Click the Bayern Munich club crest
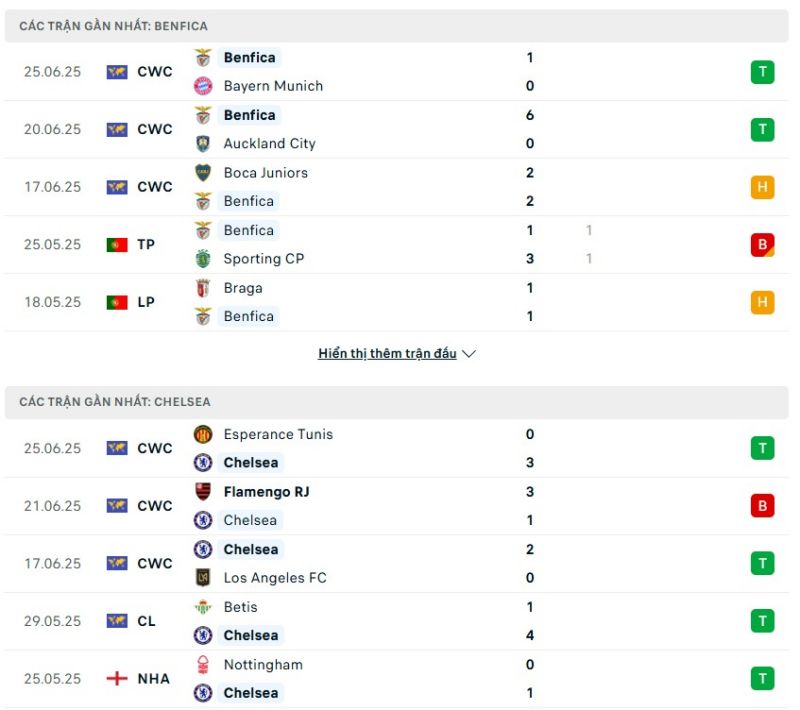The height and width of the screenshot is (710, 800). pyautogui.click(x=203, y=86)
